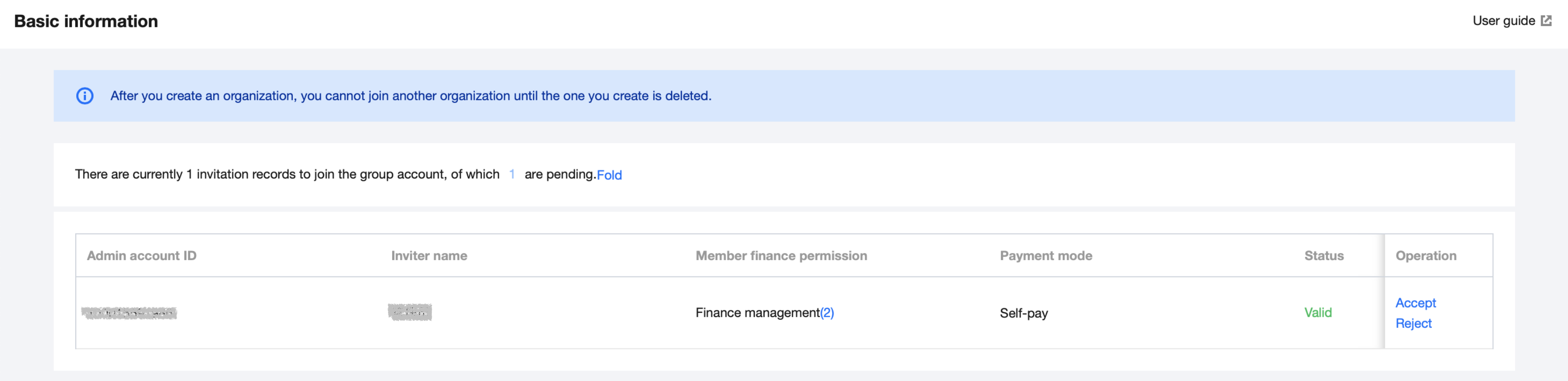Click the external link icon beside User guide
Image resolution: width=1568 pixels, height=381 pixels.
pos(1546,21)
